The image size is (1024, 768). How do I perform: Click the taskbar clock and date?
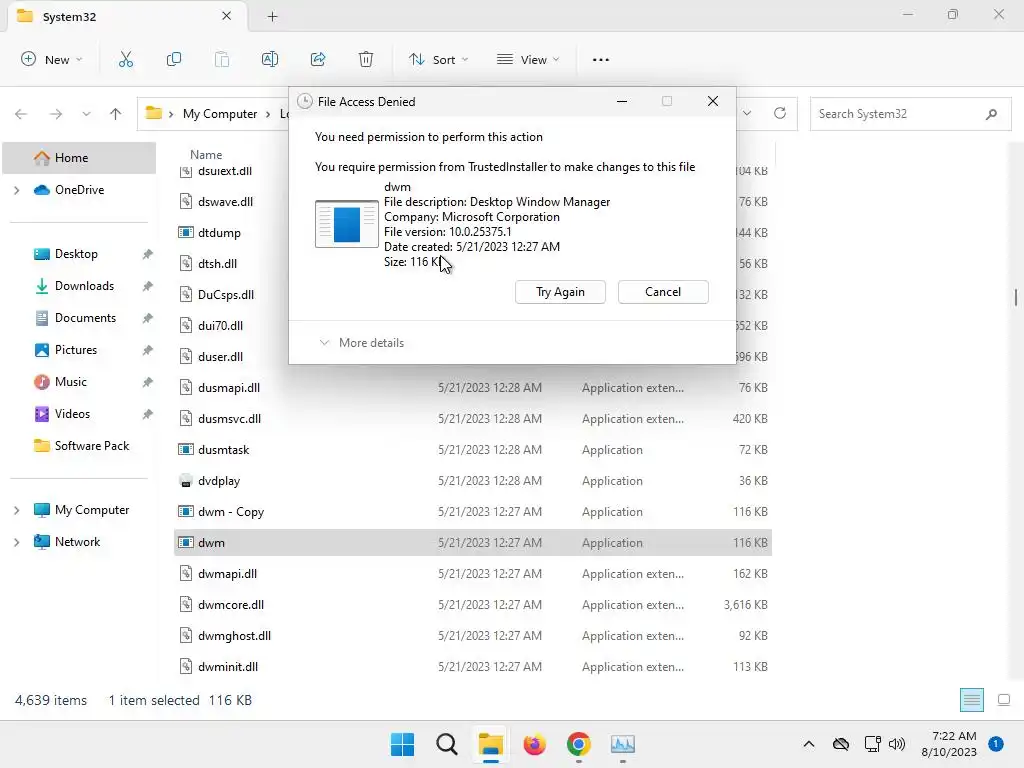click(949, 744)
